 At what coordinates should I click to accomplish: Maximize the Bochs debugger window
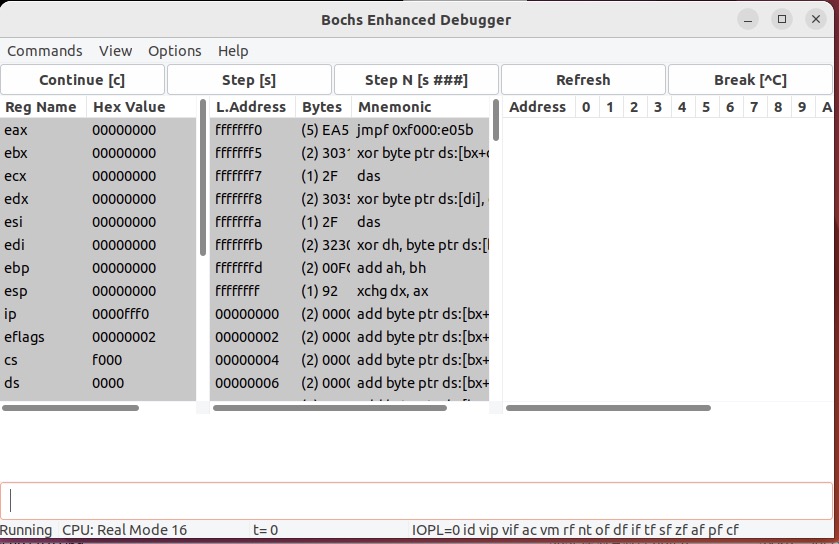point(782,20)
